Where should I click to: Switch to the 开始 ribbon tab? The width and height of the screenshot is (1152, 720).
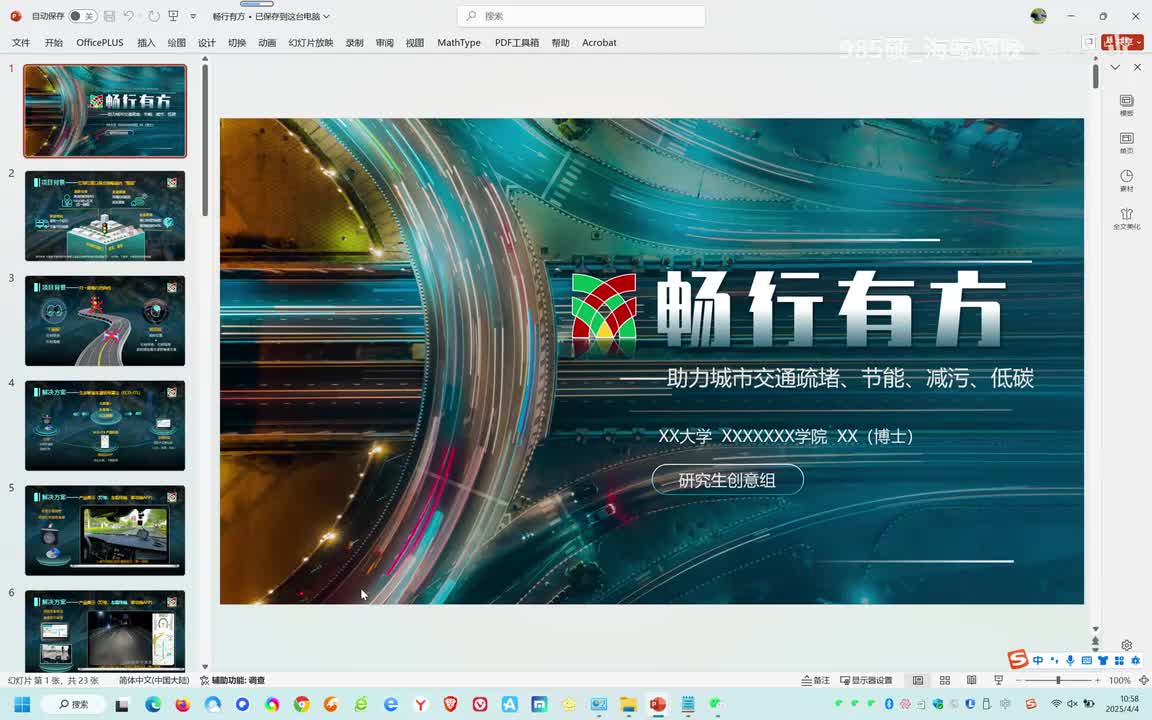(x=54, y=43)
